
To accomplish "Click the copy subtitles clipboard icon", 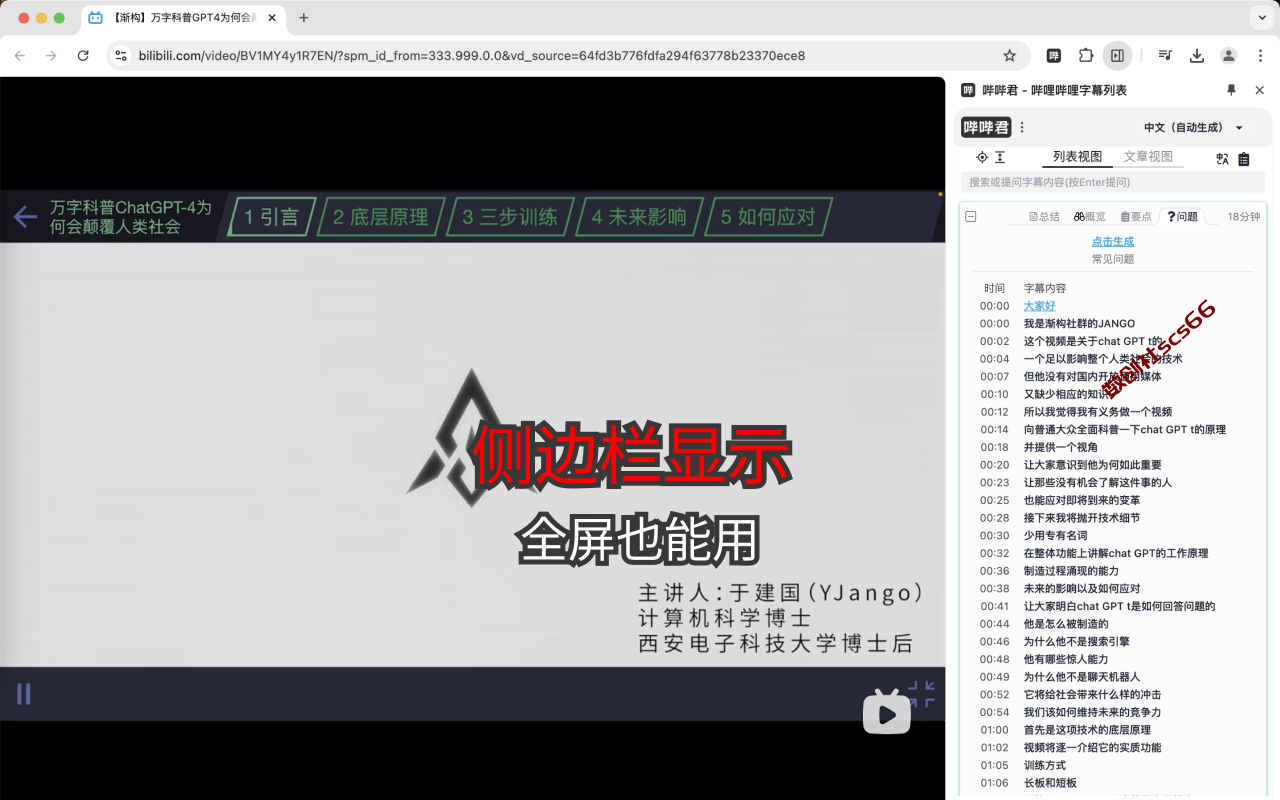I will 1244,159.
